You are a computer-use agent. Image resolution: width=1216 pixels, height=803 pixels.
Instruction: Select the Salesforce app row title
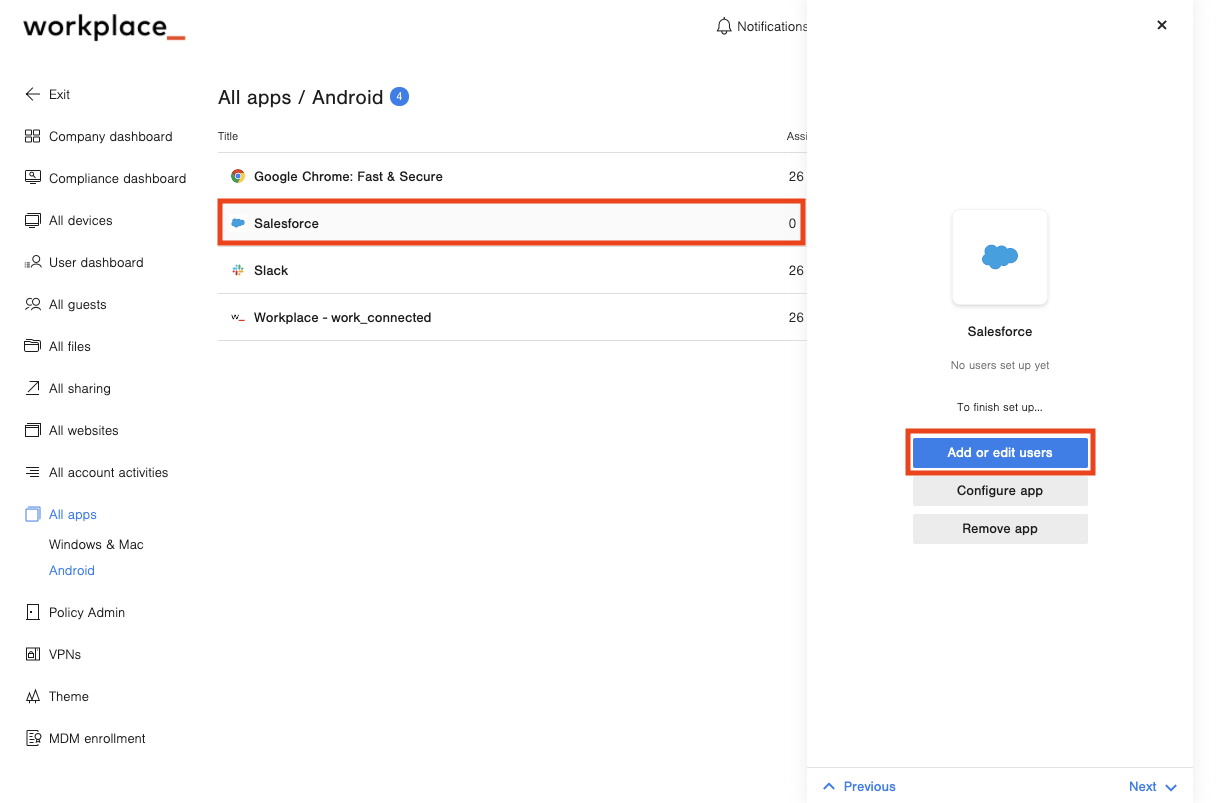click(286, 223)
